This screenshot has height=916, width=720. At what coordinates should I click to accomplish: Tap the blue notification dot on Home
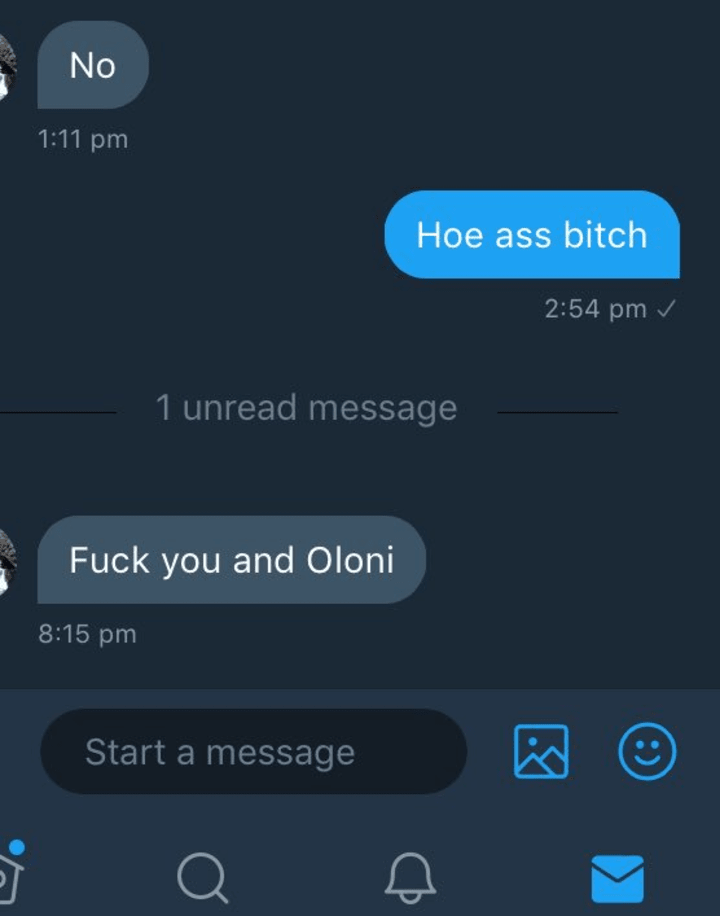(x=17, y=847)
